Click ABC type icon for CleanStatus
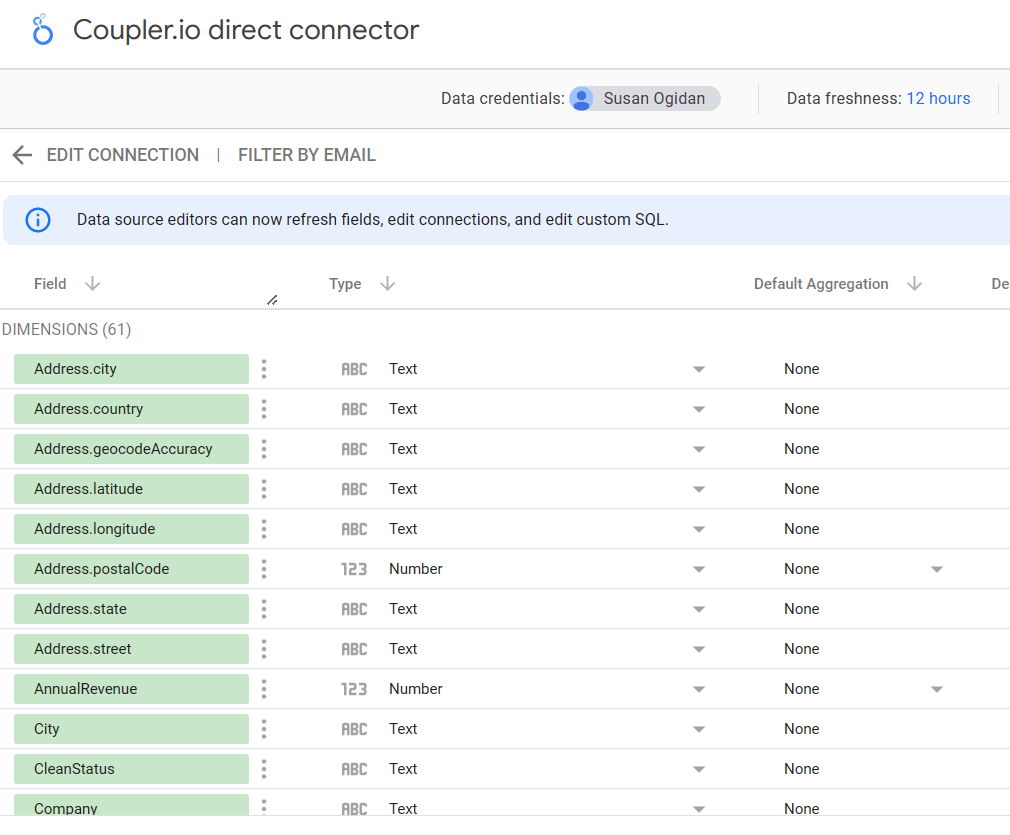 click(354, 769)
